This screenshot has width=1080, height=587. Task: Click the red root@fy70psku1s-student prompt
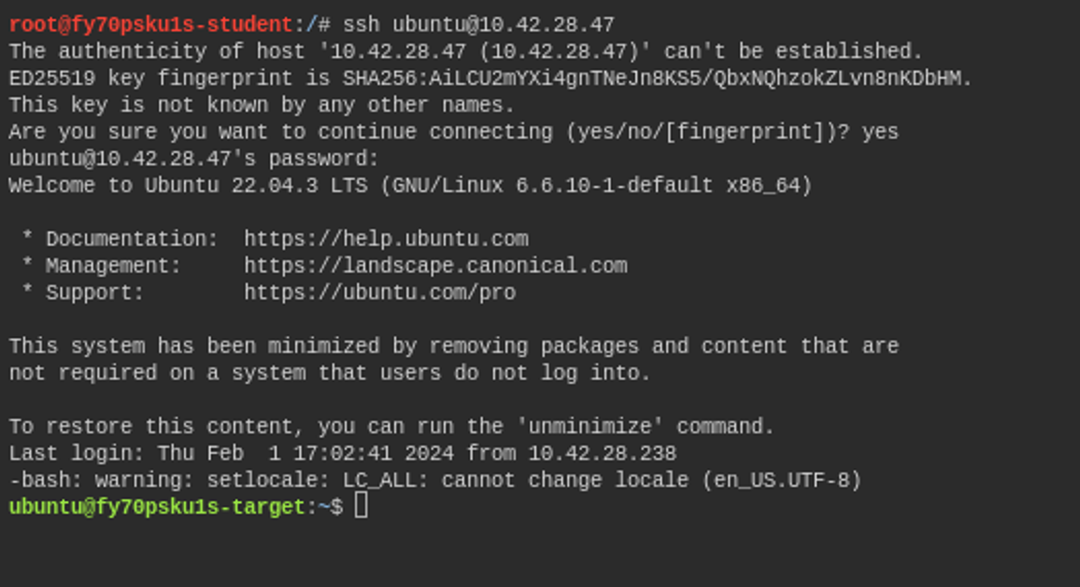tap(151, 25)
